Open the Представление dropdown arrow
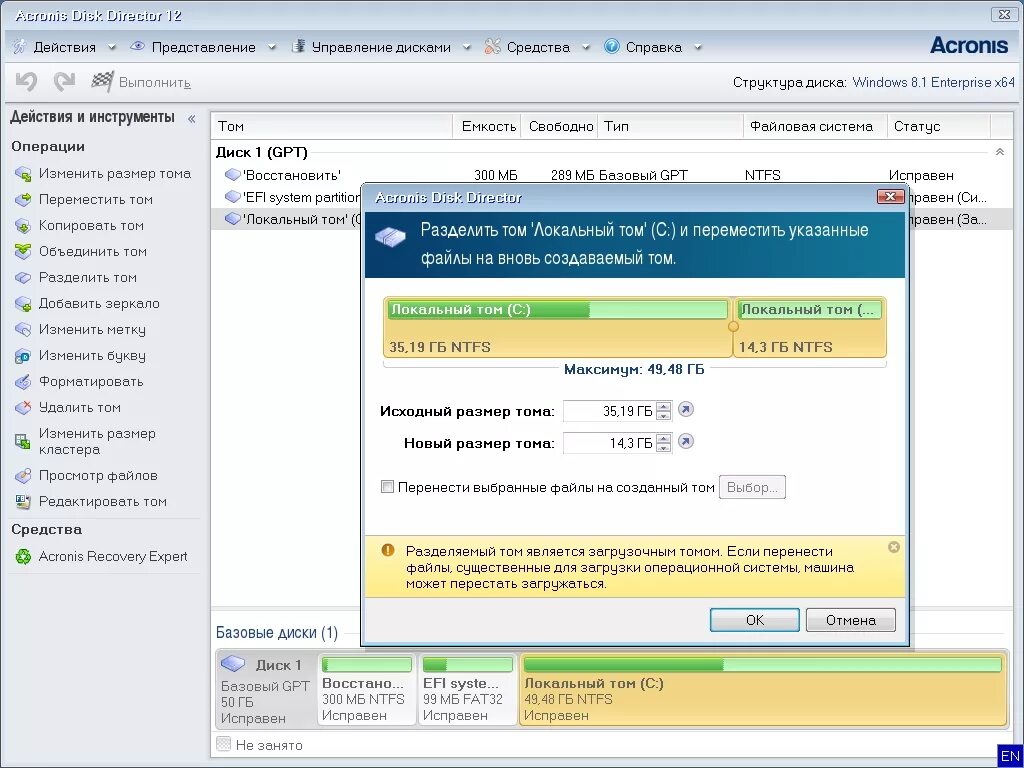Image resolution: width=1024 pixels, height=768 pixels. pos(272,47)
